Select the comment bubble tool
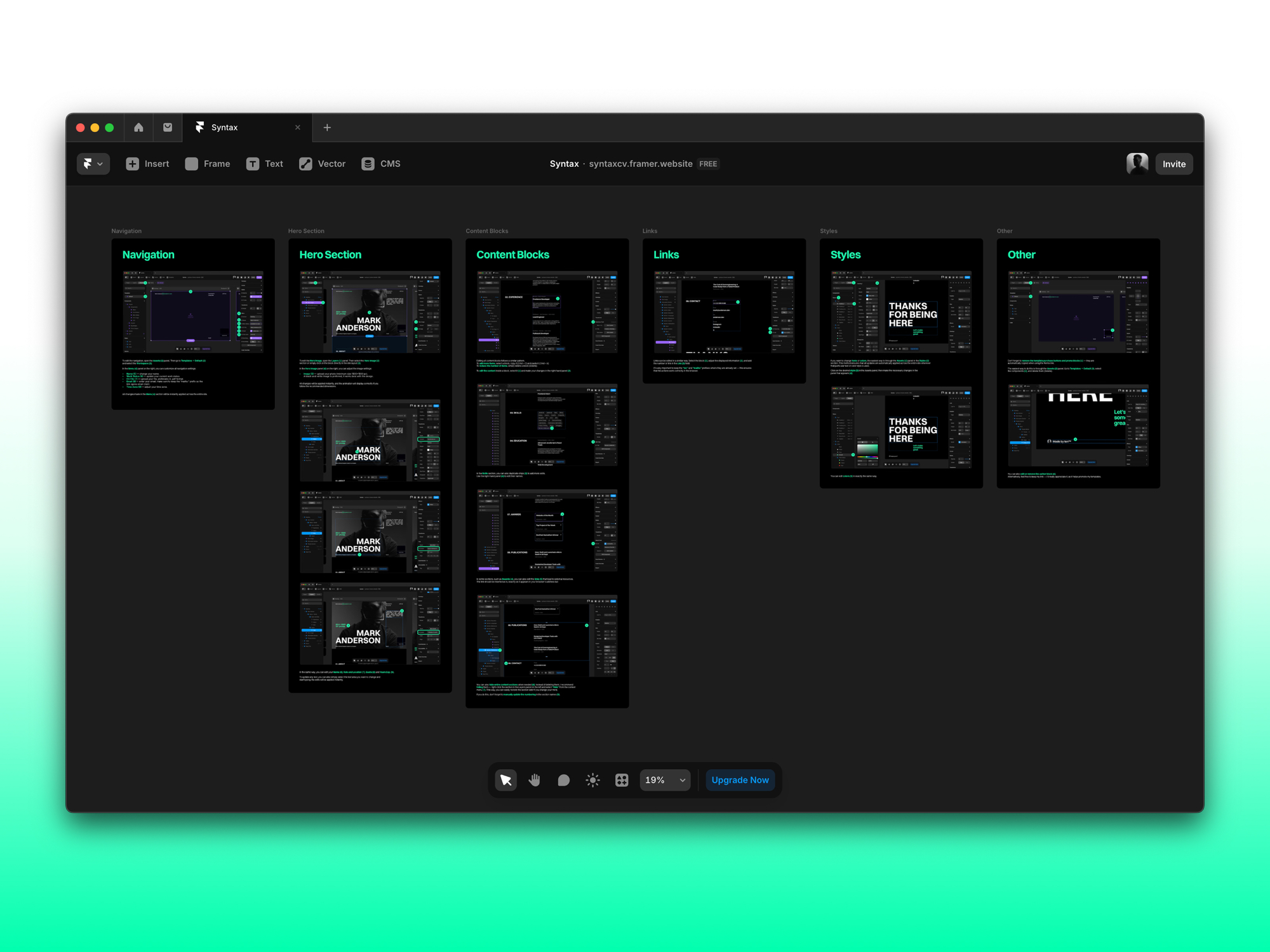The height and width of the screenshot is (952, 1270). (x=563, y=780)
